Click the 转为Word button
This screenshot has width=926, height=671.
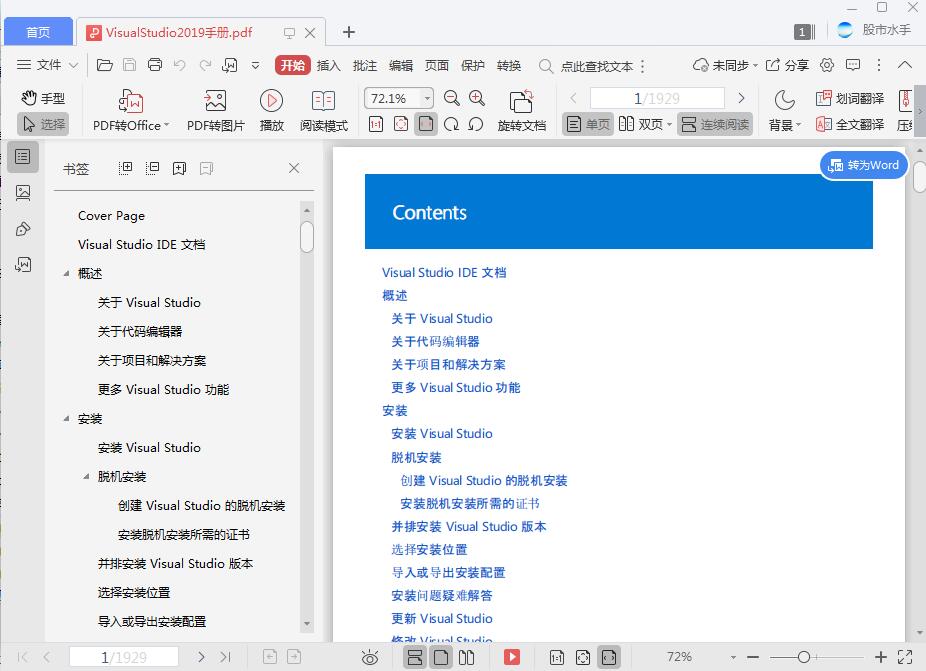pyautogui.click(x=863, y=165)
